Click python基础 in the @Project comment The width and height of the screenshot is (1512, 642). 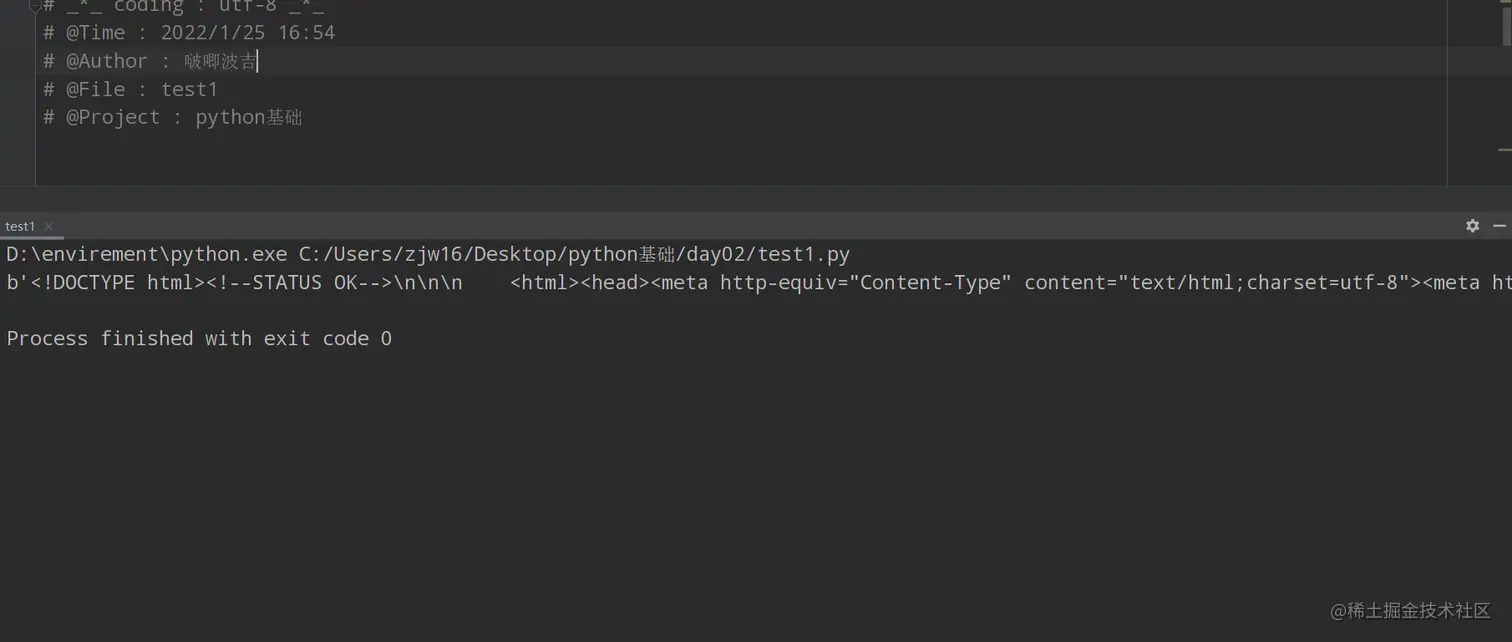tap(248, 117)
